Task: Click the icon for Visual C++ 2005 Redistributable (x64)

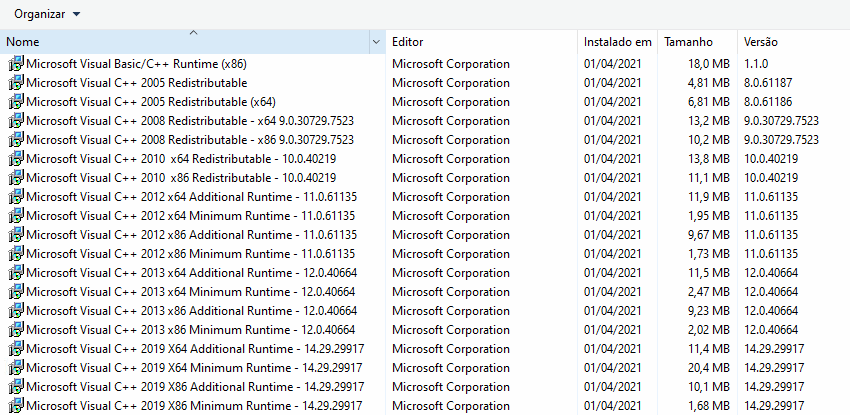Action: pos(17,102)
